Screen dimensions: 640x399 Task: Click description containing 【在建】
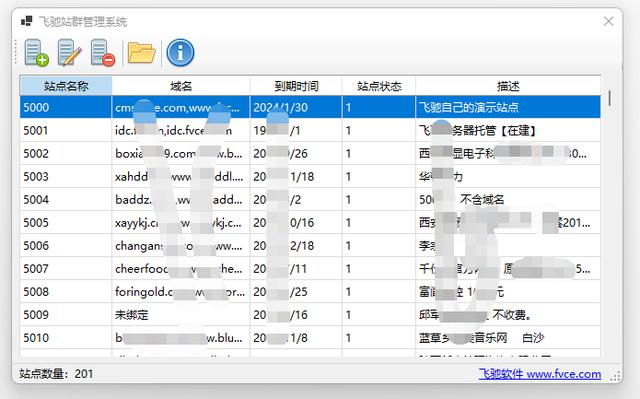[x=508, y=131]
